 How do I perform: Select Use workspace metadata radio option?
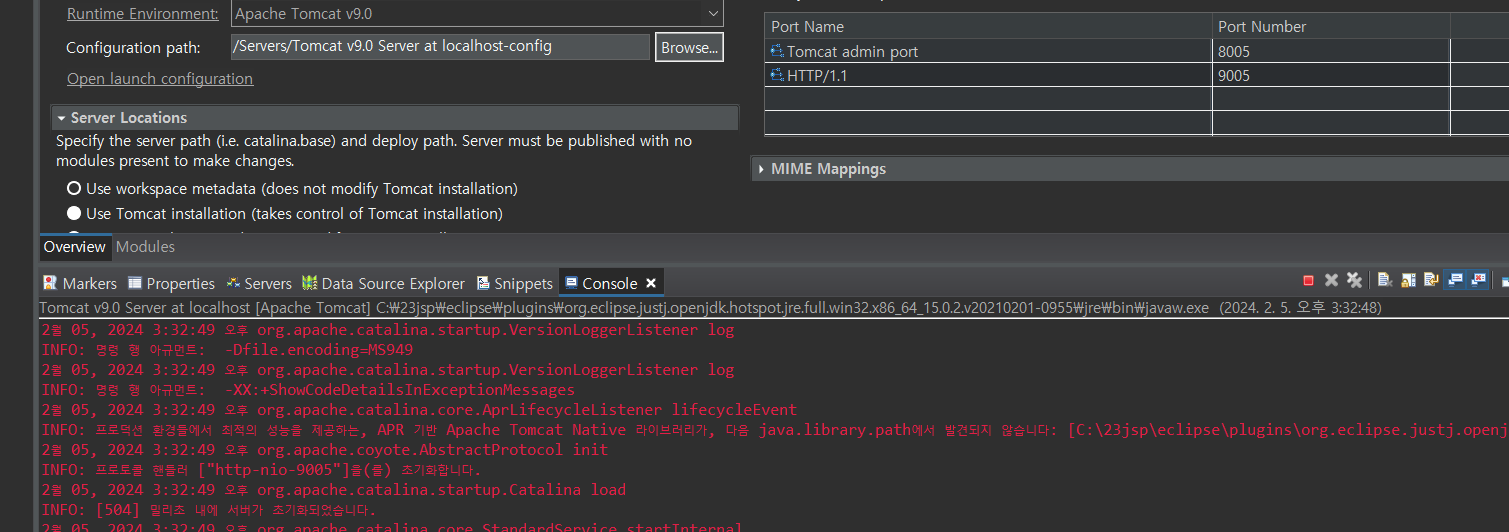[x=74, y=188]
